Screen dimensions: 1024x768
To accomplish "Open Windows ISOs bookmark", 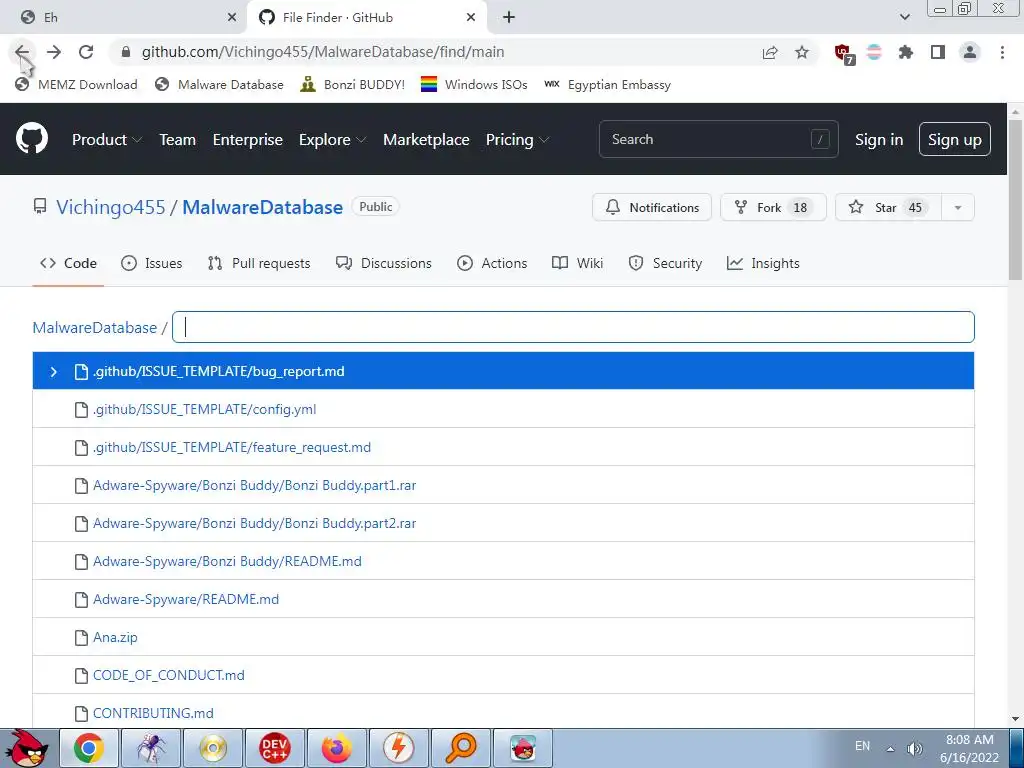I will pyautogui.click(x=474, y=85).
